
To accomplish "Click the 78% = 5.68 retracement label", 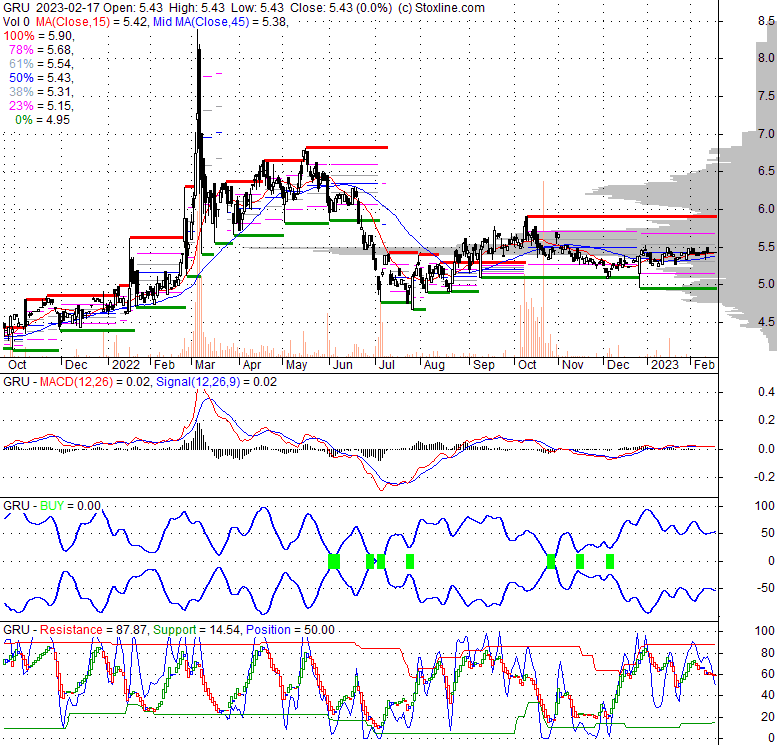I will pyautogui.click(x=41, y=50).
